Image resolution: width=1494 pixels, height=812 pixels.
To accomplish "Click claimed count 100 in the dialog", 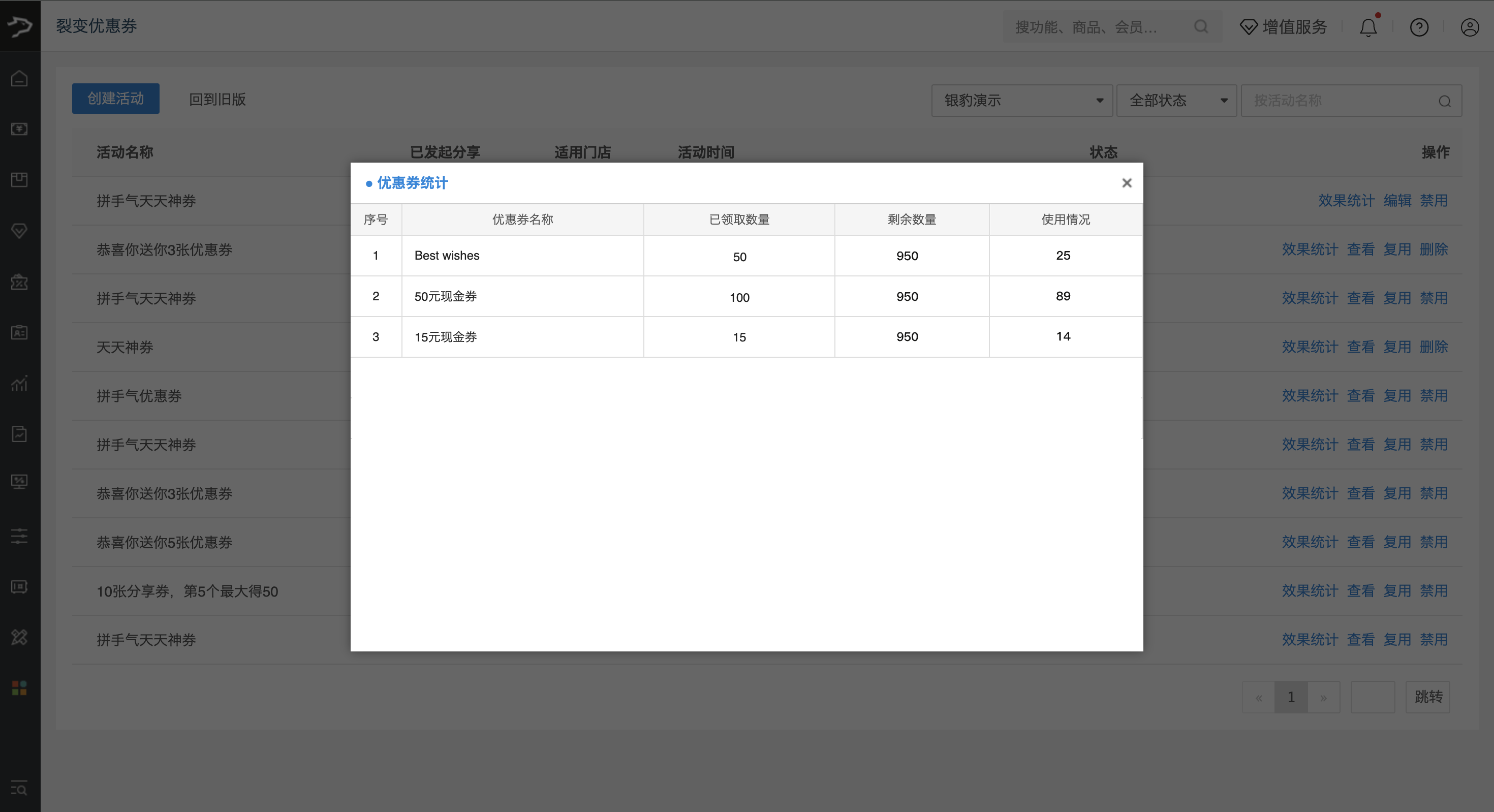I will [x=739, y=298].
